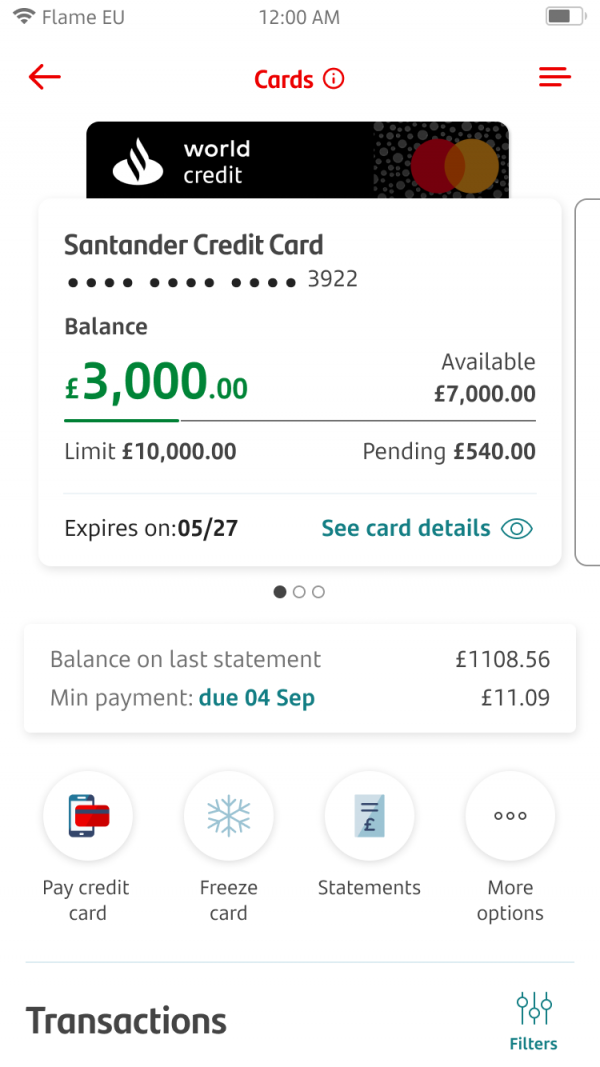Tap the More options dots icon
Viewport: 600px width, 1067px height.
click(x=510, y=816)
